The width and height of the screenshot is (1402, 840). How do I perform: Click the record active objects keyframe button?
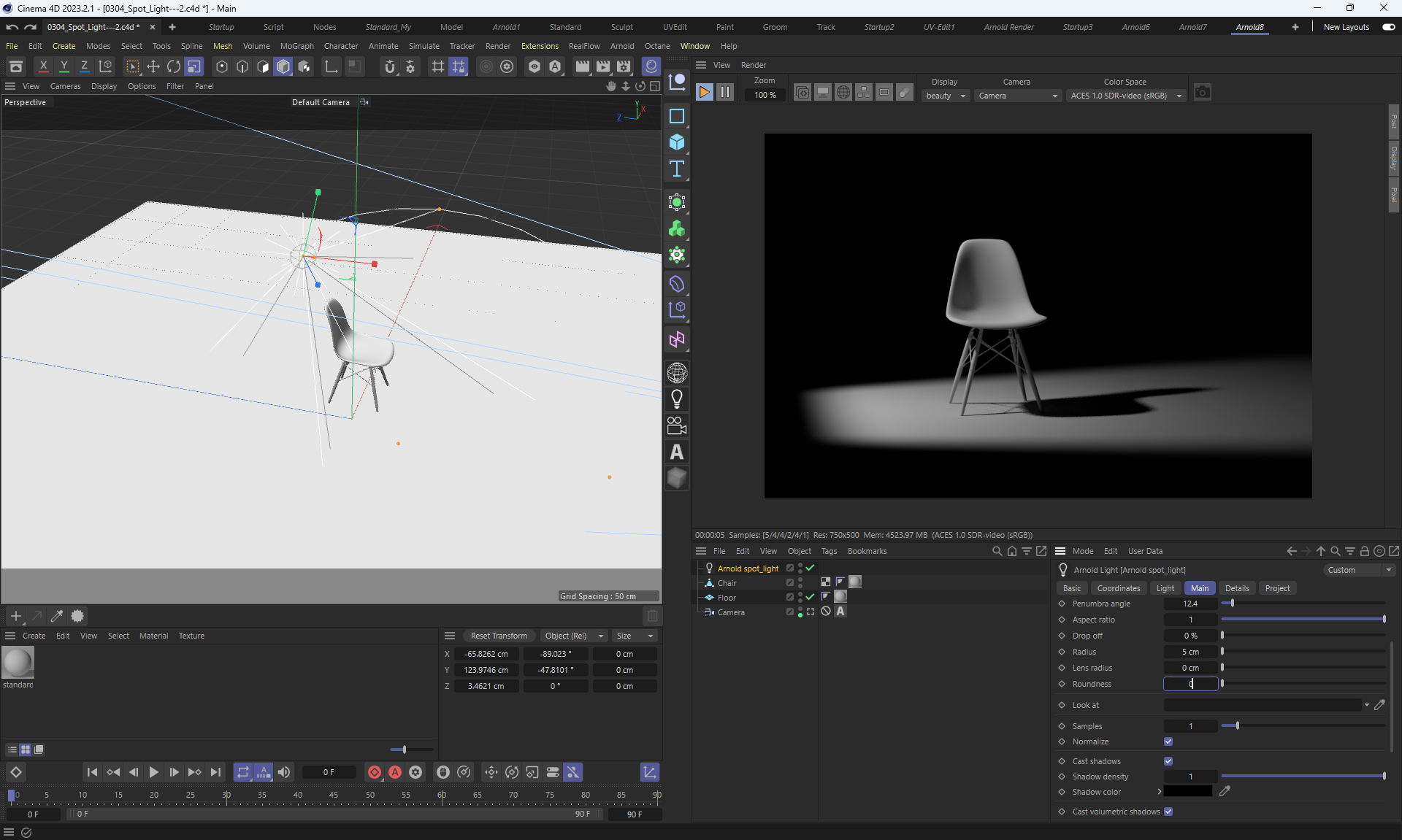click(x=375, y=772)
